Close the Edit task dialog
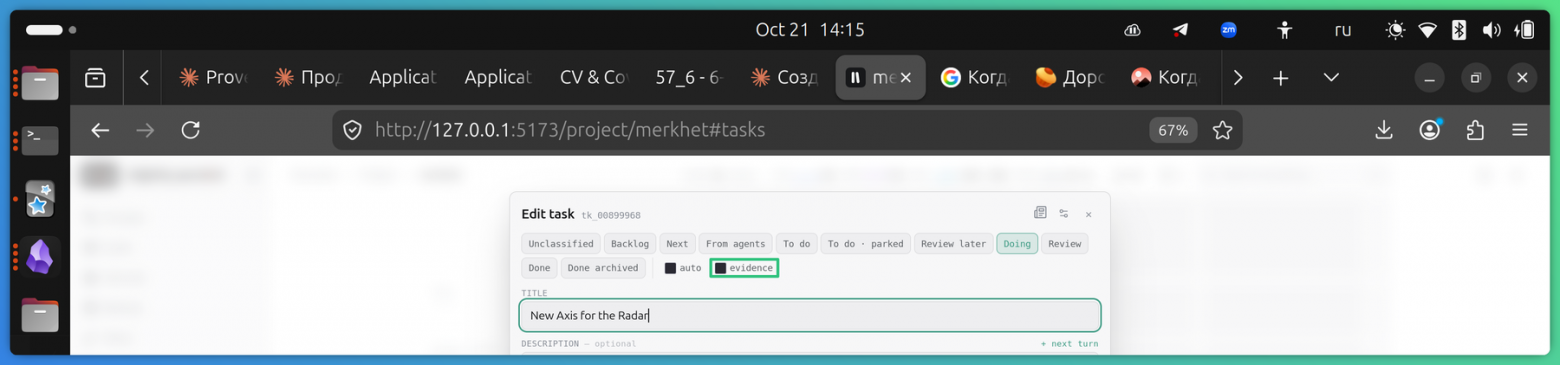The width and height of the screenshot is (1560, 365). (1089, 214)
